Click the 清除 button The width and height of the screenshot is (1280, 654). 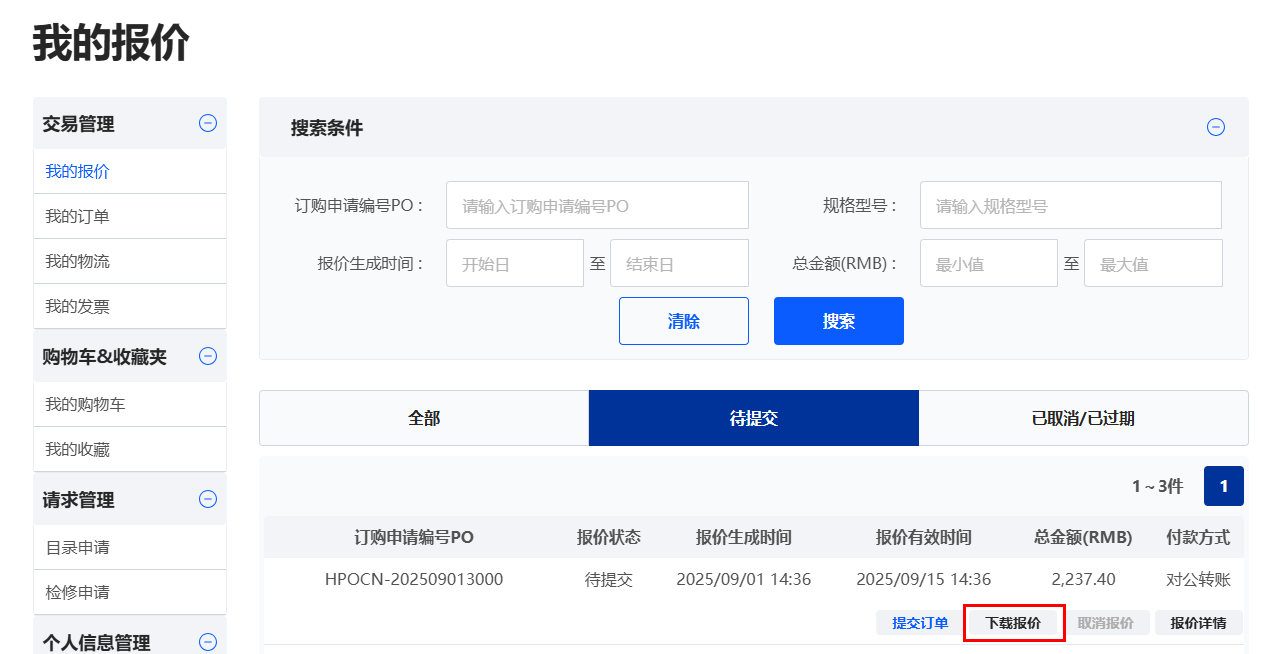coord(684,321)
